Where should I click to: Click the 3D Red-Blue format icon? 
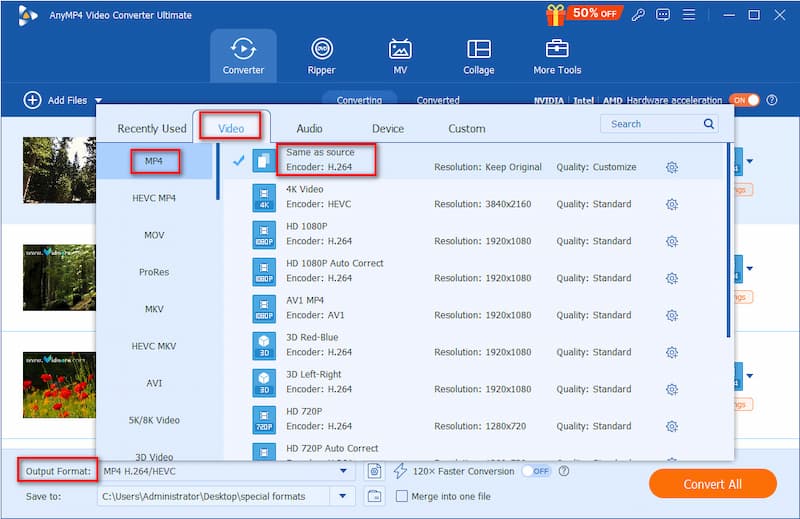(x=264, y=345)
